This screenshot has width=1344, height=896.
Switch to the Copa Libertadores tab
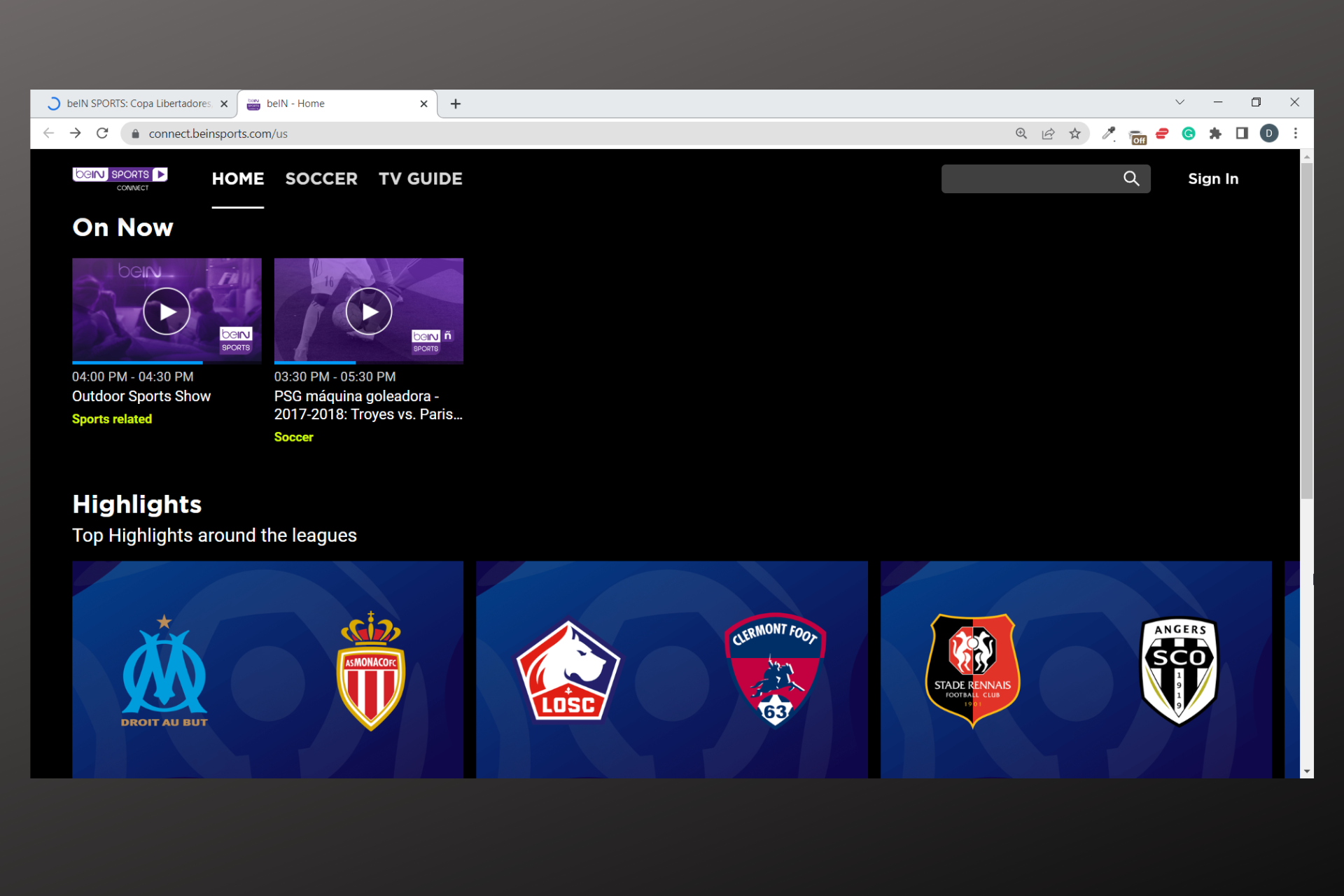point(138,104)
